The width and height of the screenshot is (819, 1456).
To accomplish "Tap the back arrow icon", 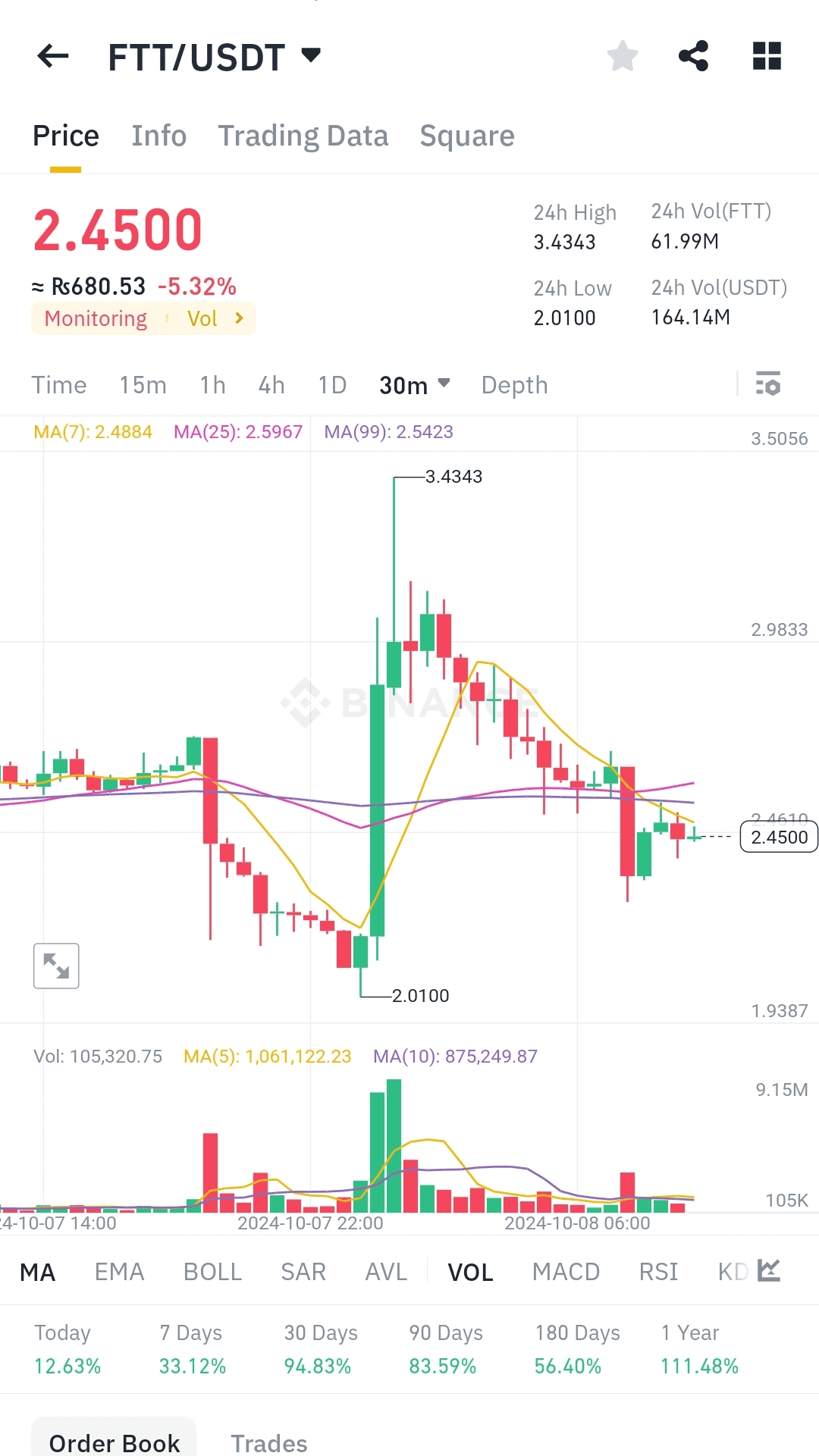I will coord(53,56).
